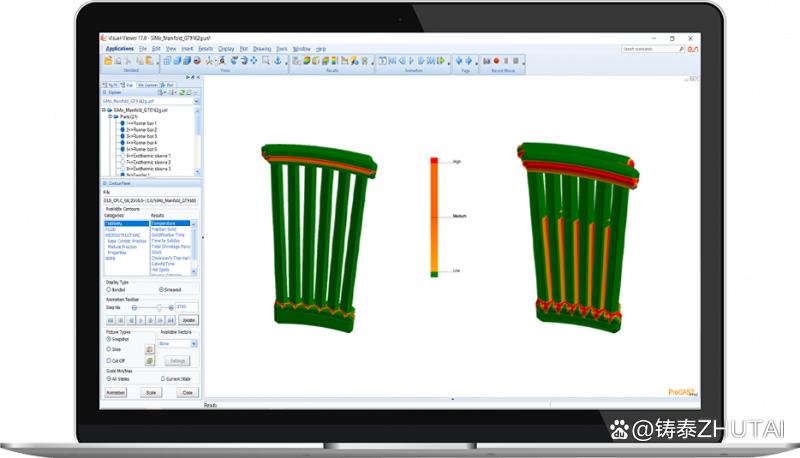Image resolution: width=800 pixels, height=458 pixels.
Task: Click the Slice settings icon in Picture Types
Action: pyautogui.click(x=149, y=350)
